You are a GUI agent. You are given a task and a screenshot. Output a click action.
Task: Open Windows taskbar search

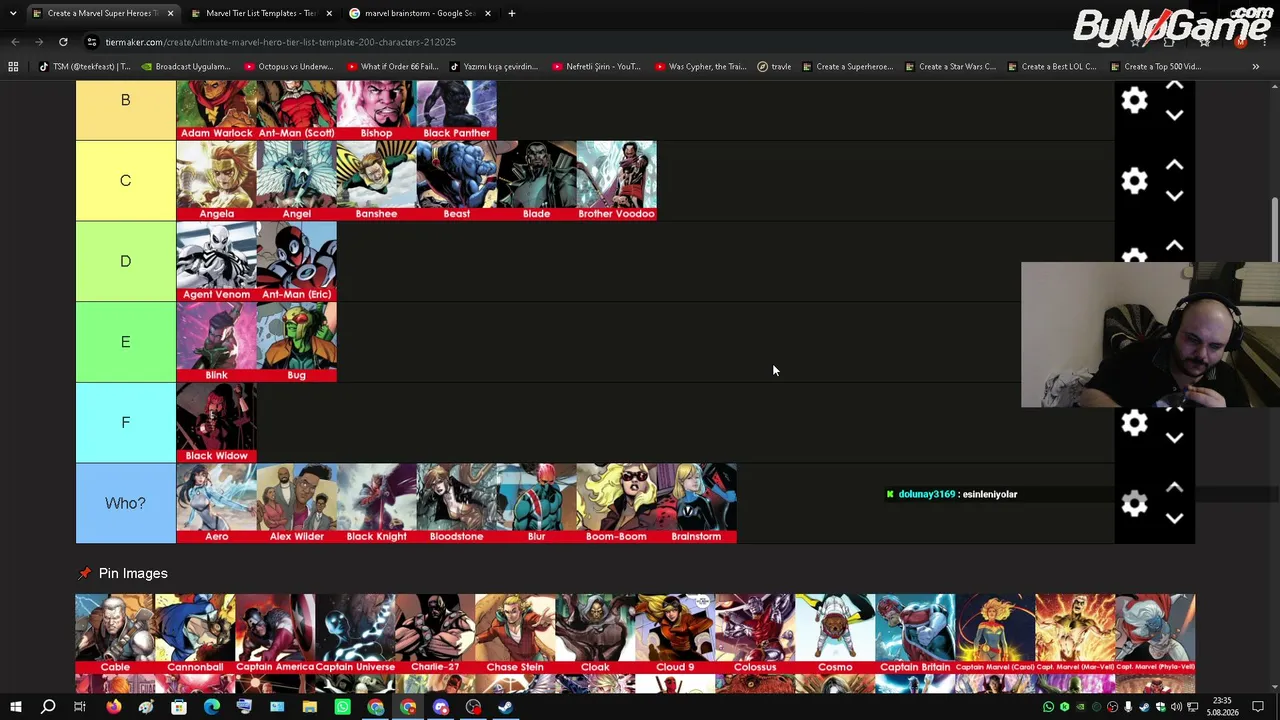[x=48, y=707]
